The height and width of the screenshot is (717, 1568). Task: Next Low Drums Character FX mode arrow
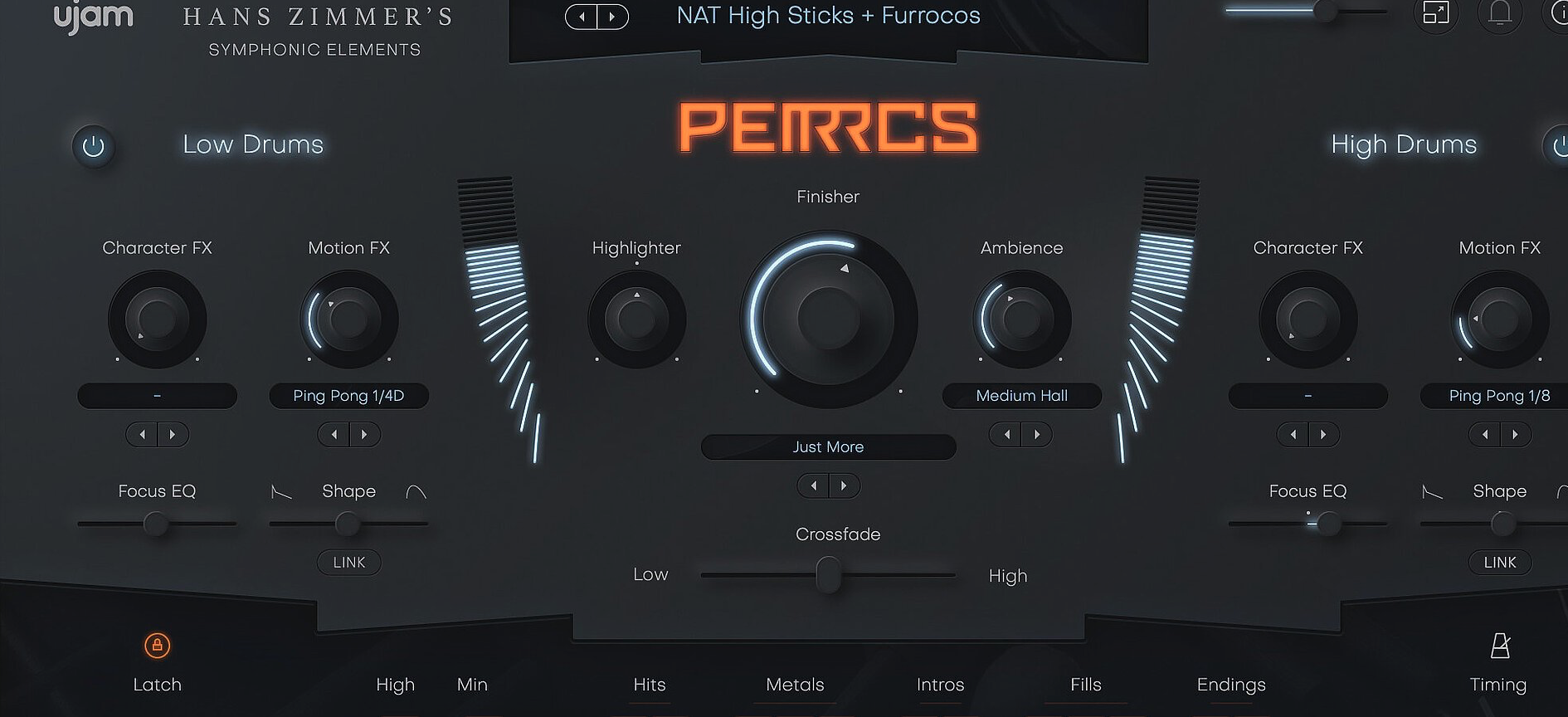(x=173, y=434)
